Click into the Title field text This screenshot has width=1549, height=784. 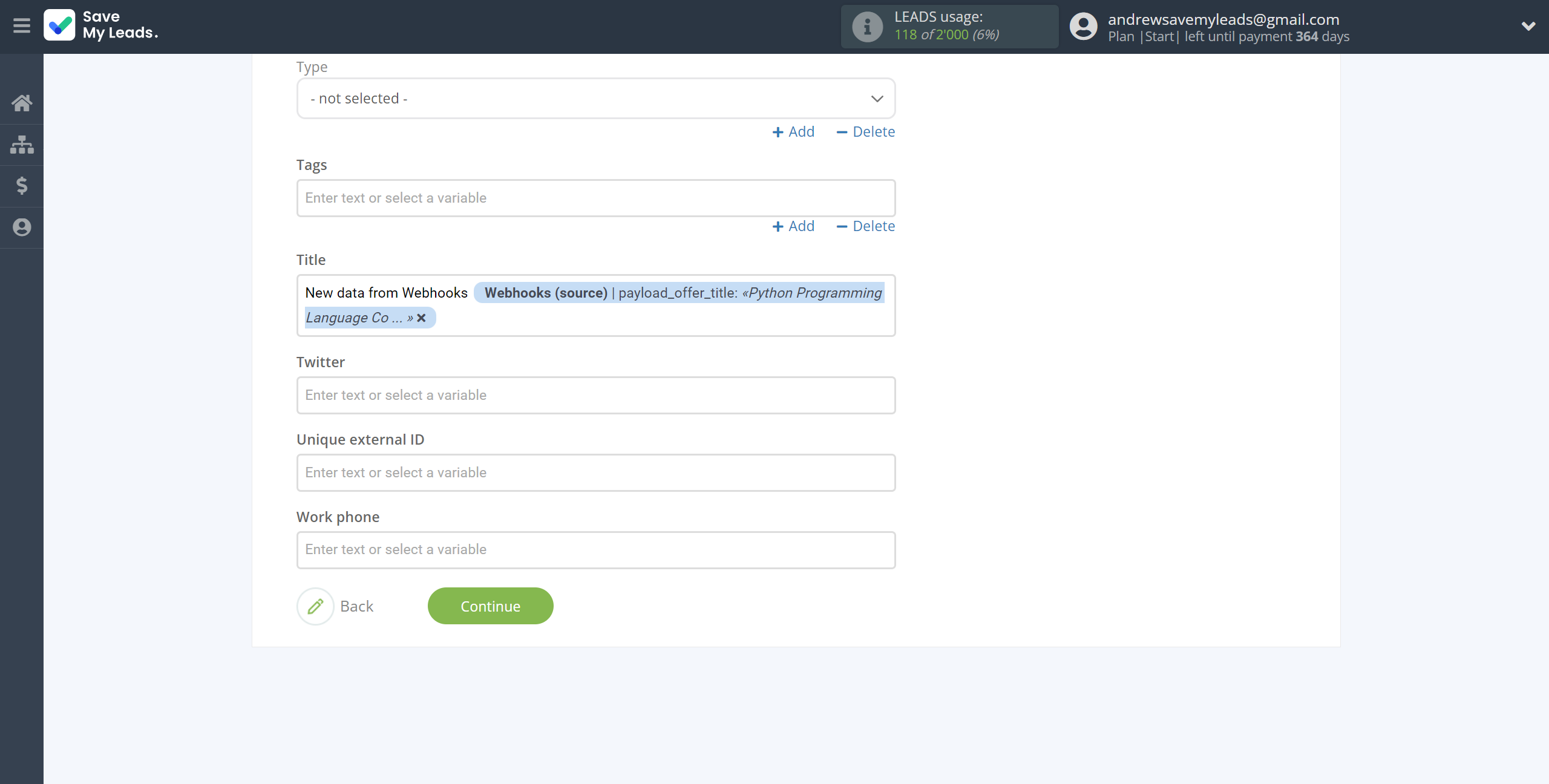click(x=386, y=293)
